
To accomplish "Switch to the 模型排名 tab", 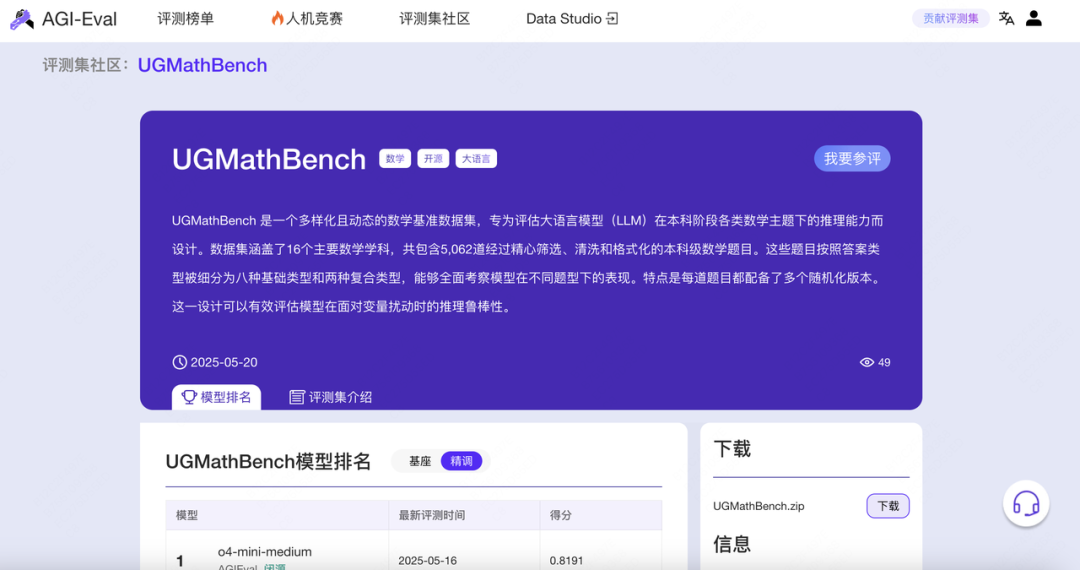I will point(216,397).
